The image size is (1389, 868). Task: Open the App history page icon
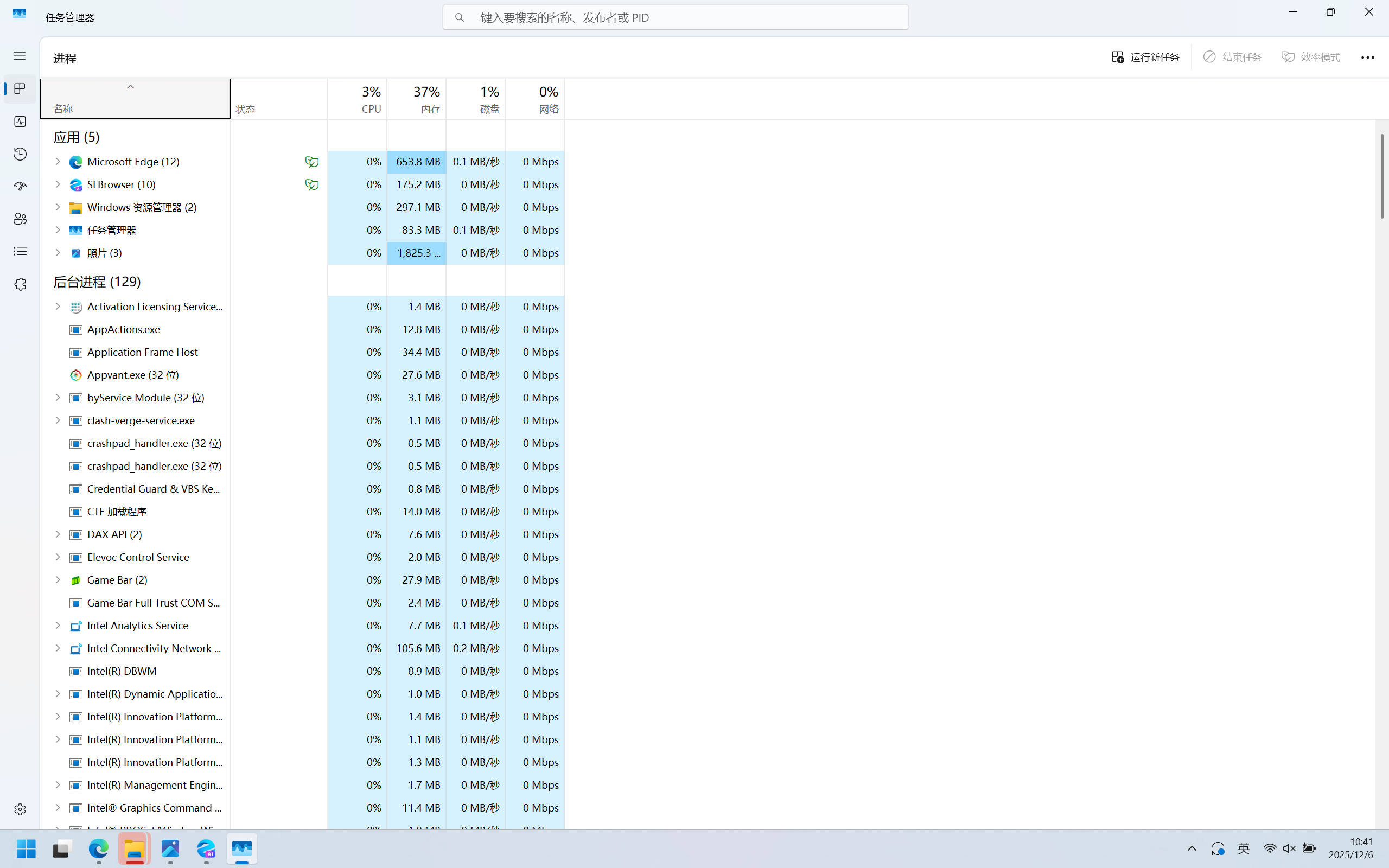coord(20,154)
